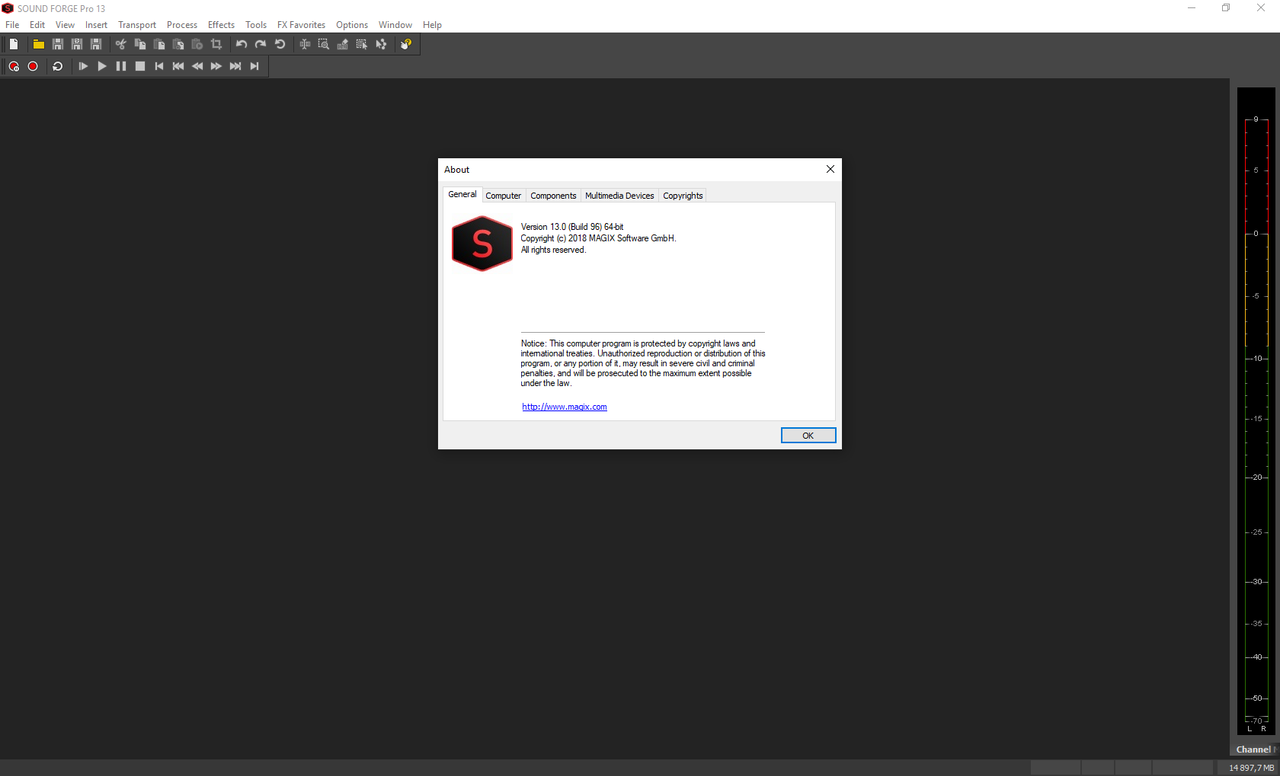The width and height of the screenshot is (1280, 776).
Task: Open the Edit menu
Action: coord(37,25)
